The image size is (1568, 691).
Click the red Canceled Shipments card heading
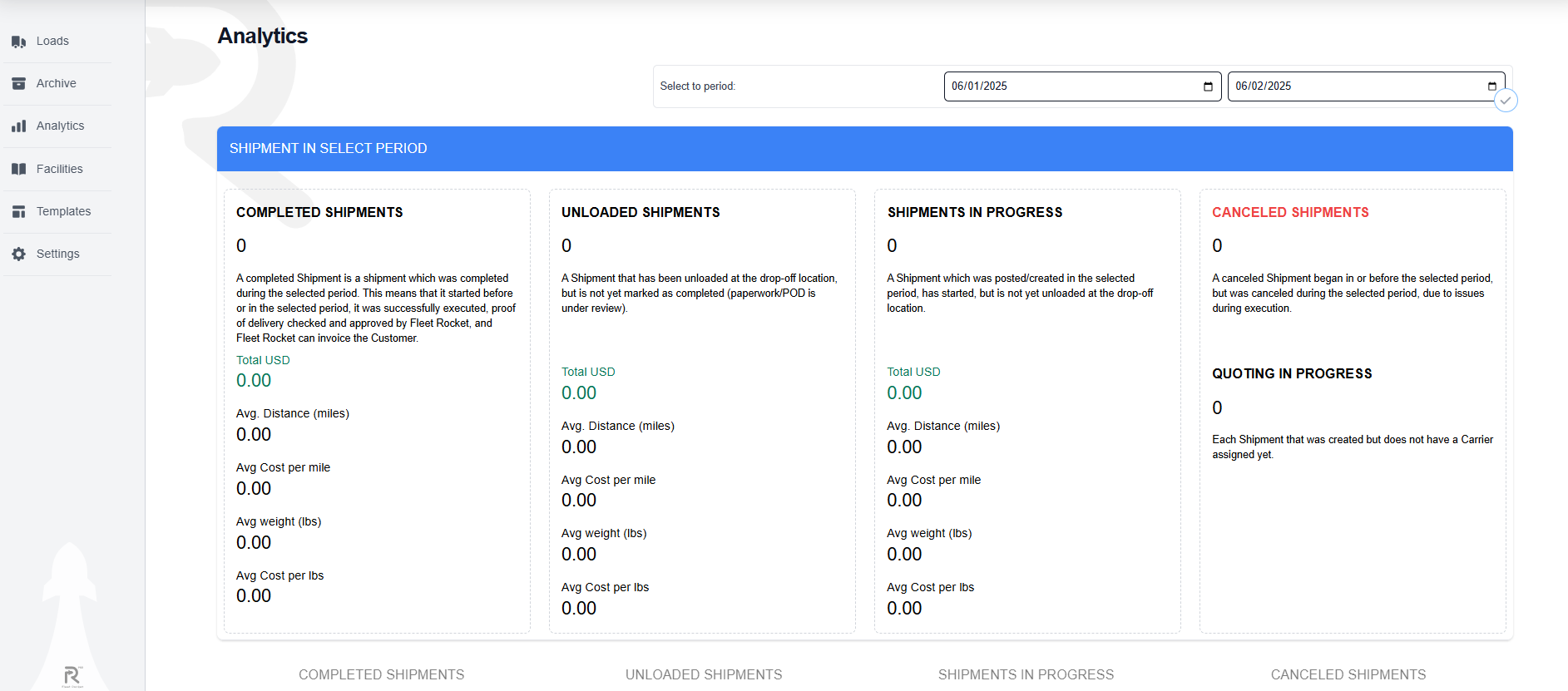[1289, 213]
